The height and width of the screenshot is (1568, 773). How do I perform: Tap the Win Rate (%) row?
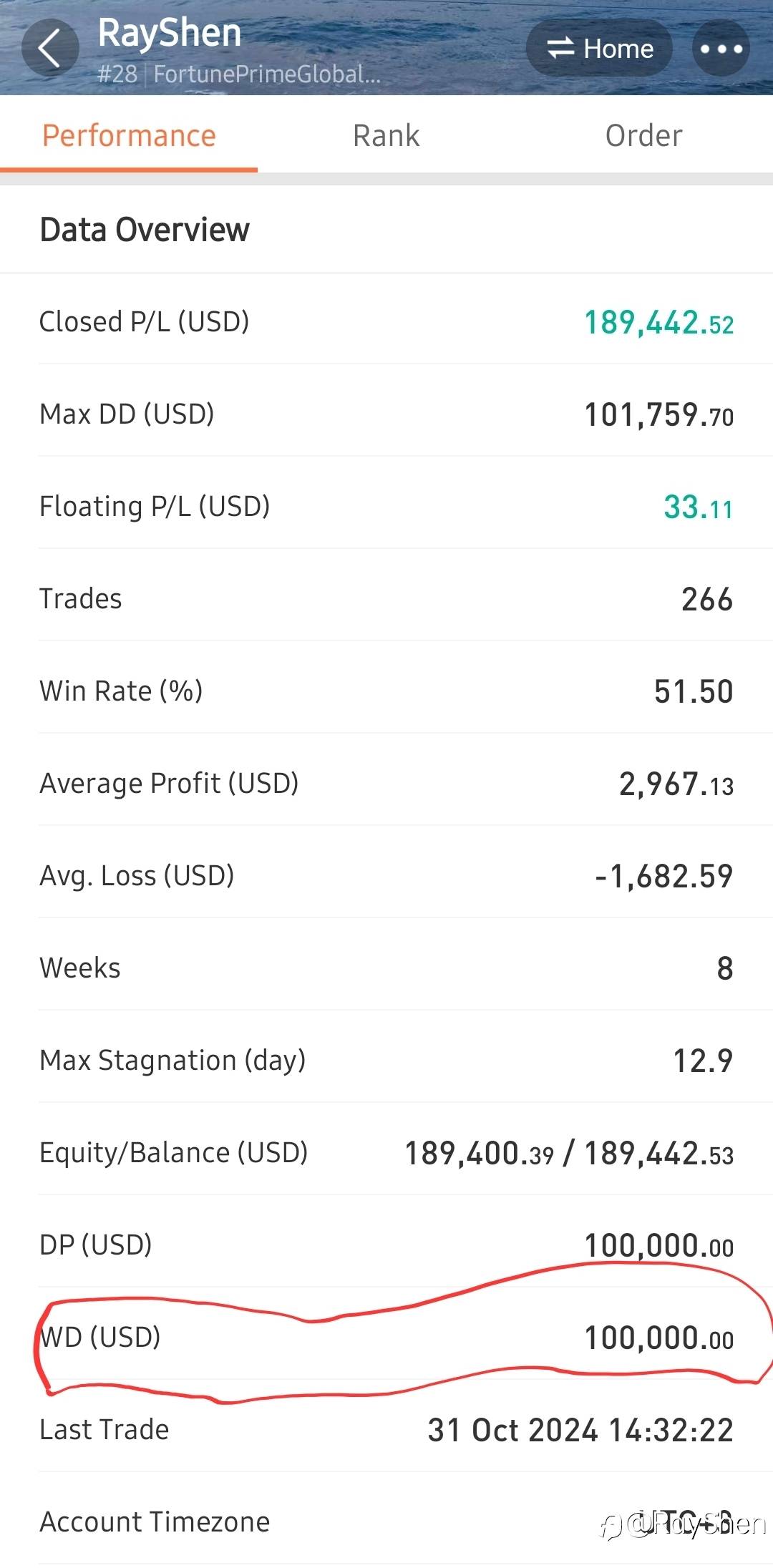[x=386, y=691]
